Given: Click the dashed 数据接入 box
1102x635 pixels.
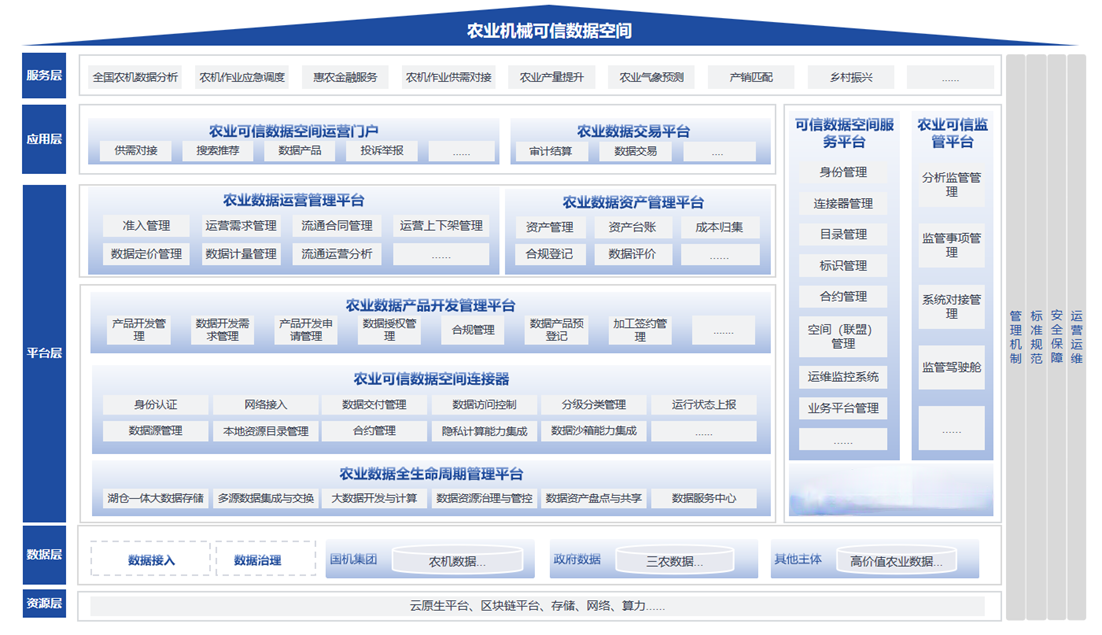Looking at the screenshot, I should [151, 560].
